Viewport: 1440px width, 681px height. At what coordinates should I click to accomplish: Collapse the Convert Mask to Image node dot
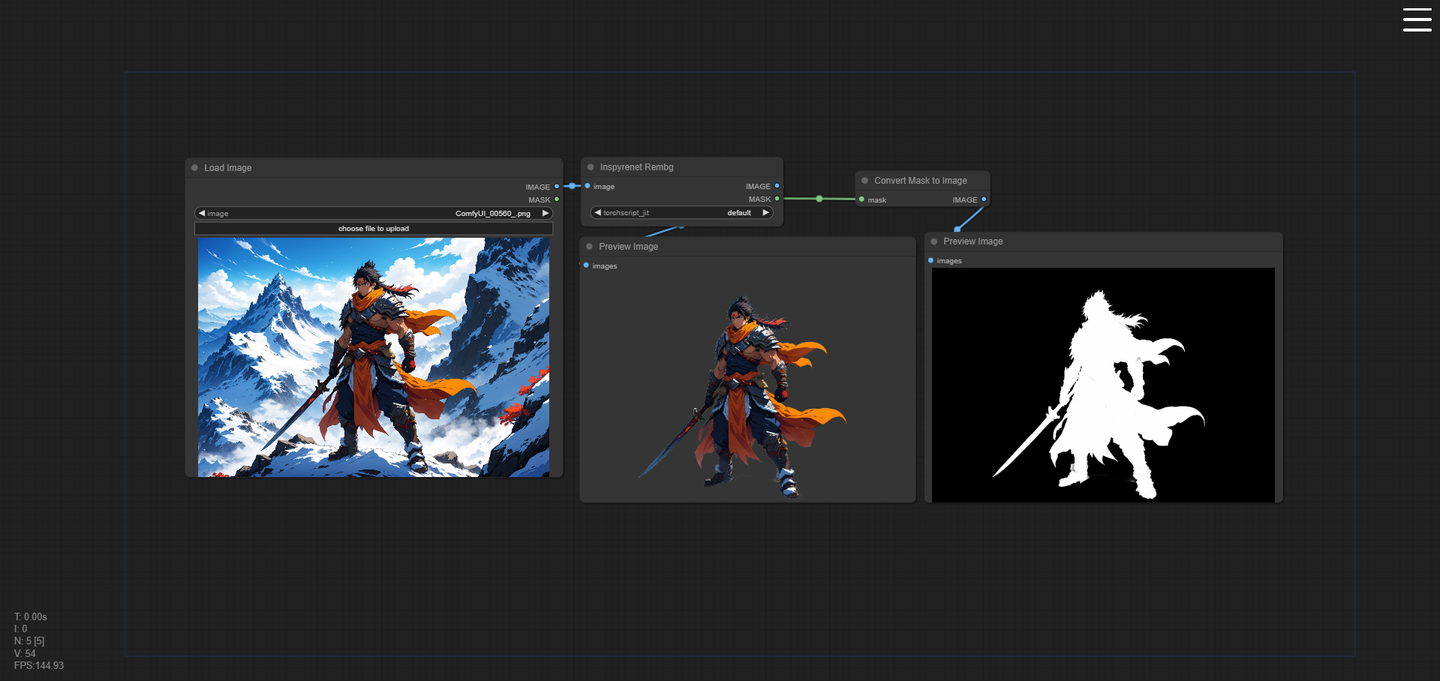pos(865,181)
